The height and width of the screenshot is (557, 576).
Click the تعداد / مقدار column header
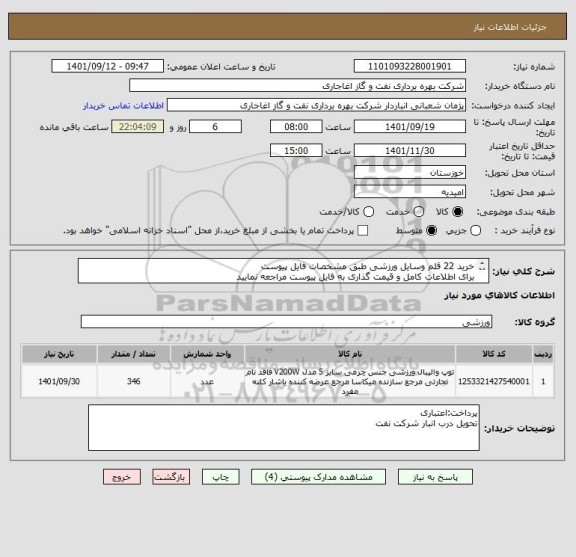tap(133, 354)
